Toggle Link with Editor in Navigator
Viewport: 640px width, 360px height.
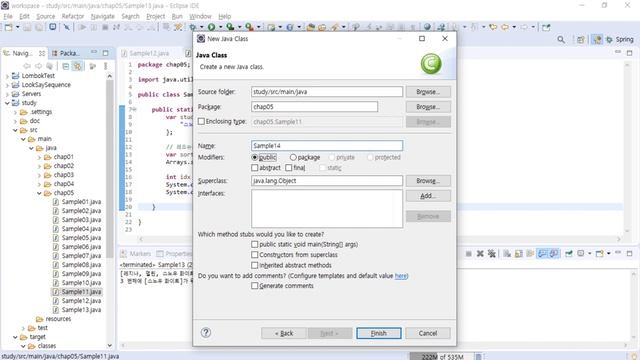[x=77, y=66]
